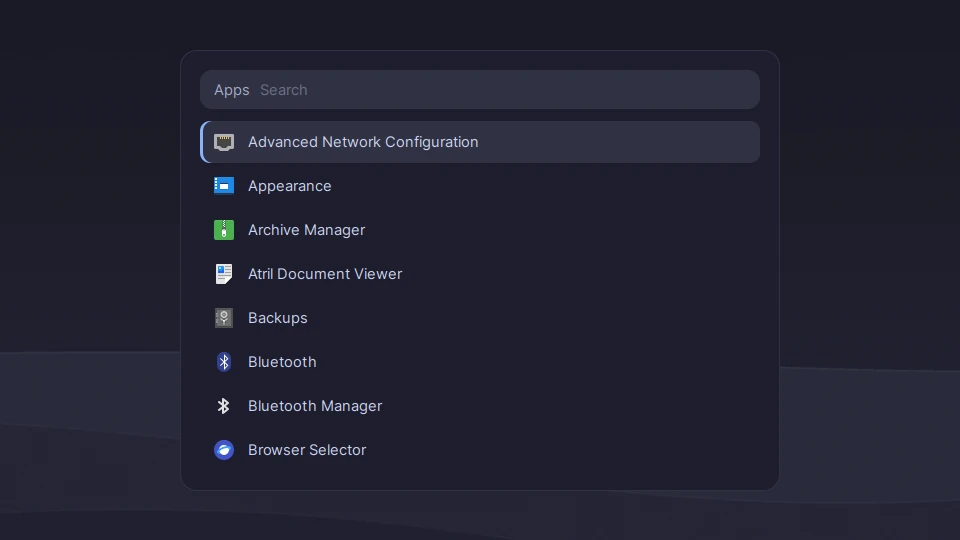Open "Atril Document Viewer" entry
Image resolution: width=960 pixels, height=540 pixels.
[x=480, y=274]
